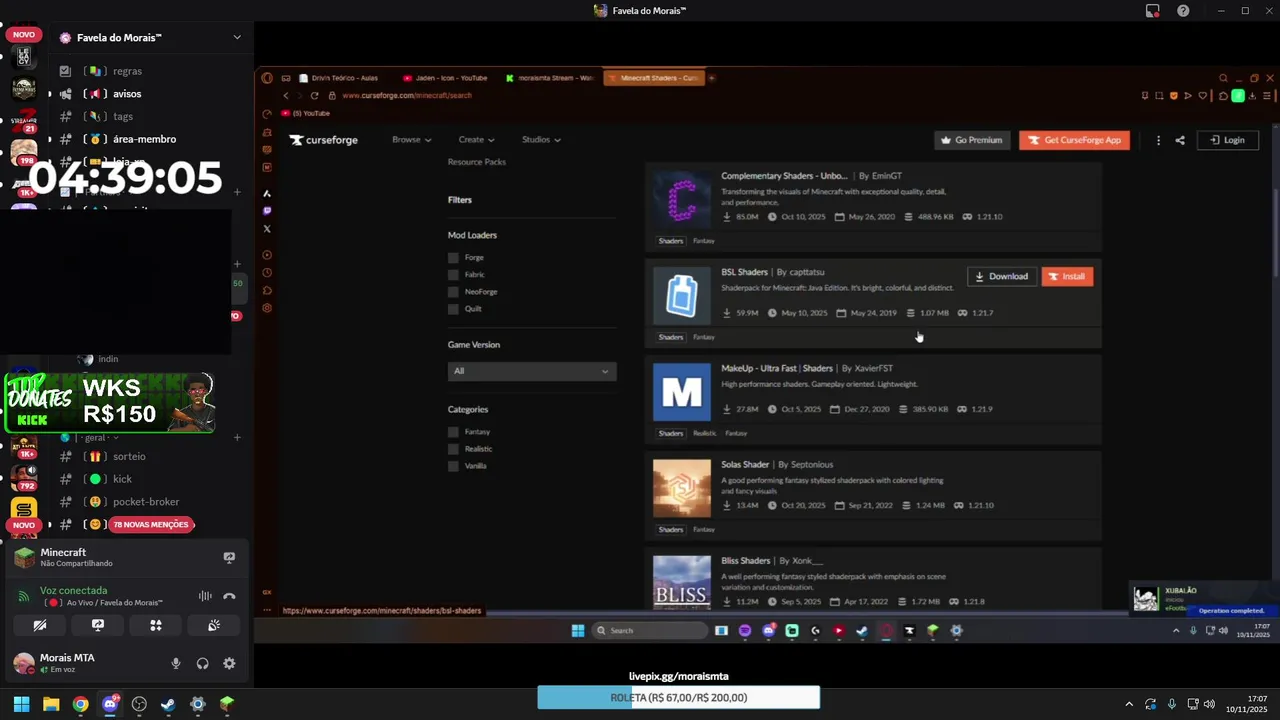1280x720 pixels.
Task: Add a channel to the geral category
Action: point(237,438)
